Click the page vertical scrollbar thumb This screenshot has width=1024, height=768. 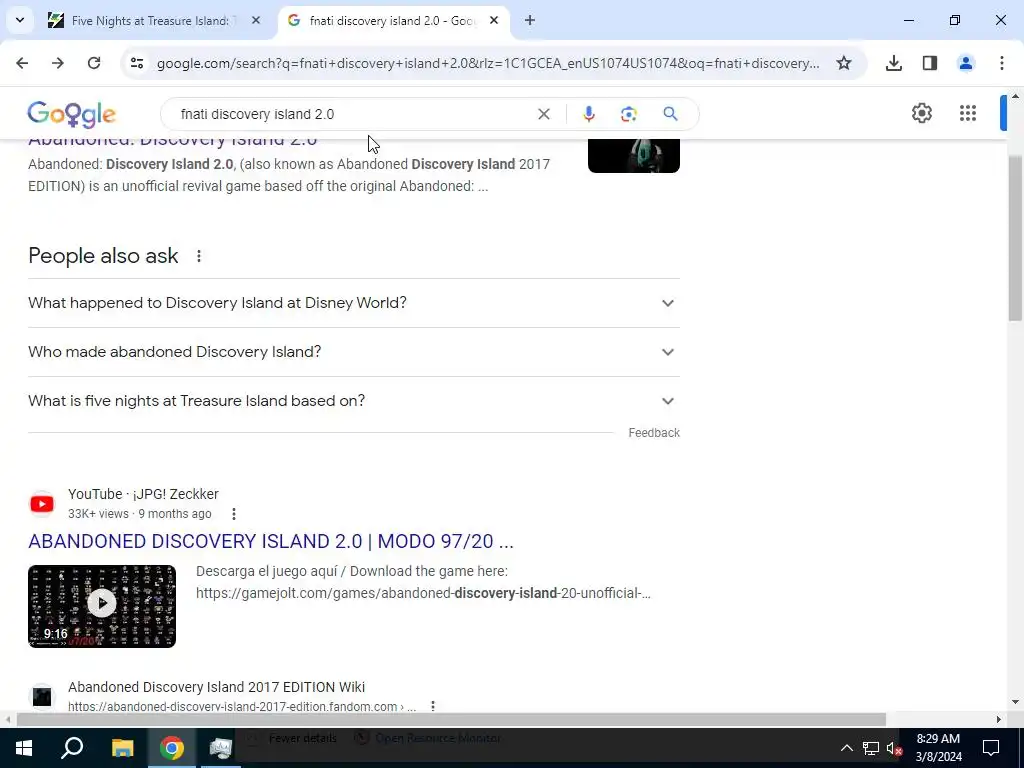(x=1016, y=238)
